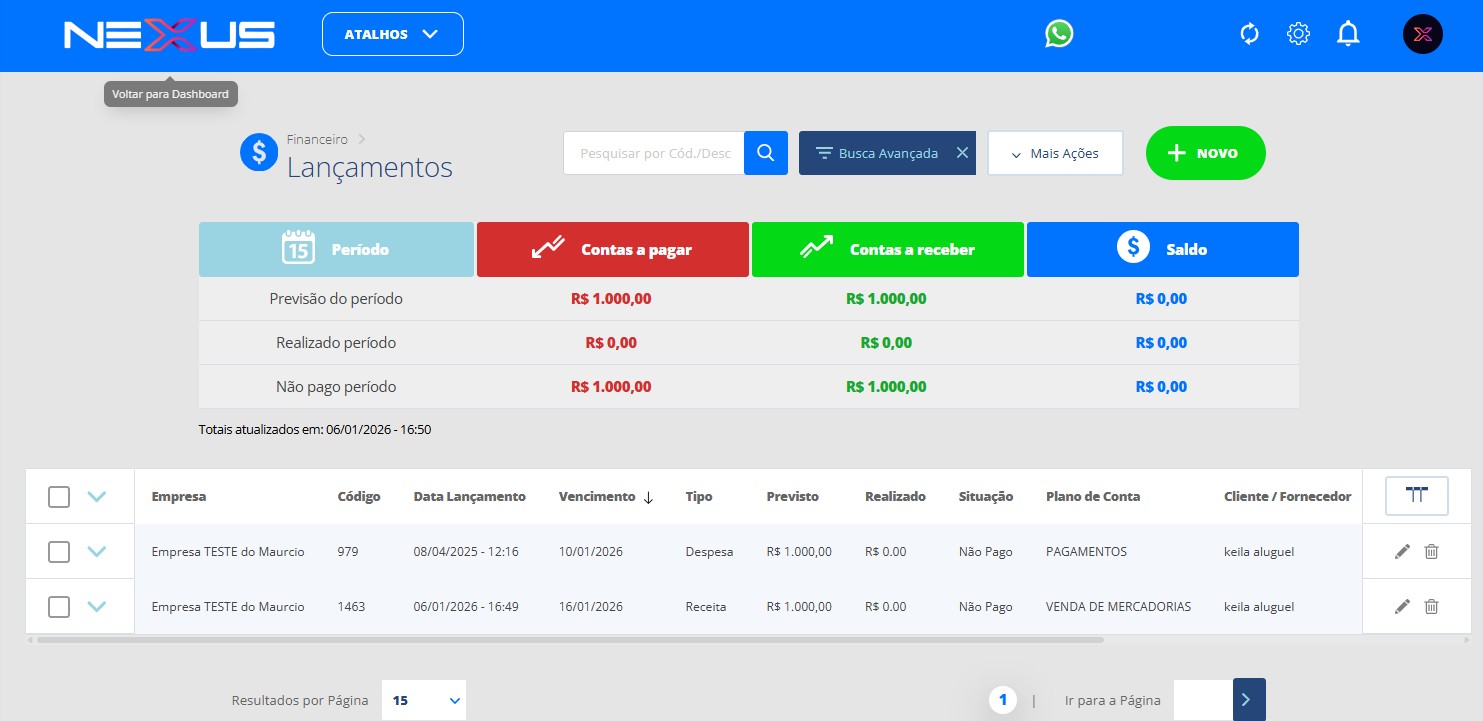This screenshot has width=1483, height=721.
Task: Check the checkbox for entry 1463
Action: coord(59,606)
